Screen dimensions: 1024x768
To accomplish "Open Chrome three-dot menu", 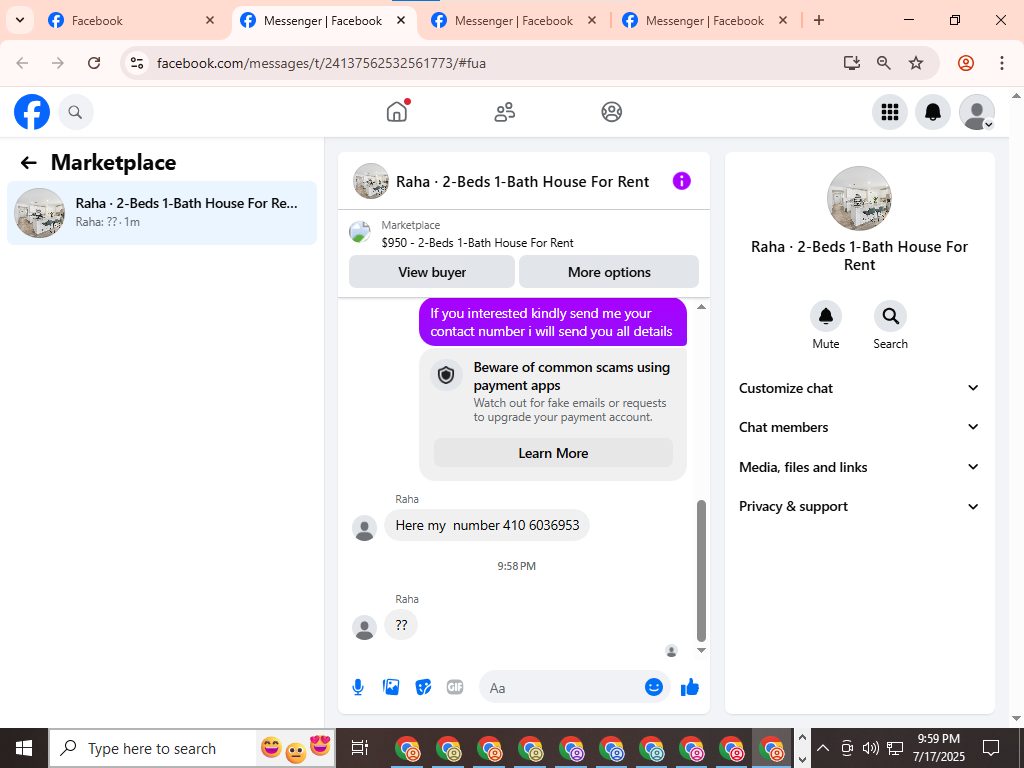I will tap(1001, 63).
